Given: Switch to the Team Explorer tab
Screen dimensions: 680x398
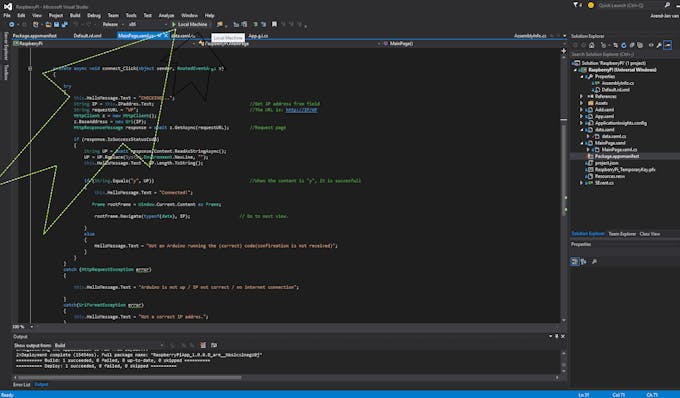Looking at the screenshot, I should (x=622, y=234).
